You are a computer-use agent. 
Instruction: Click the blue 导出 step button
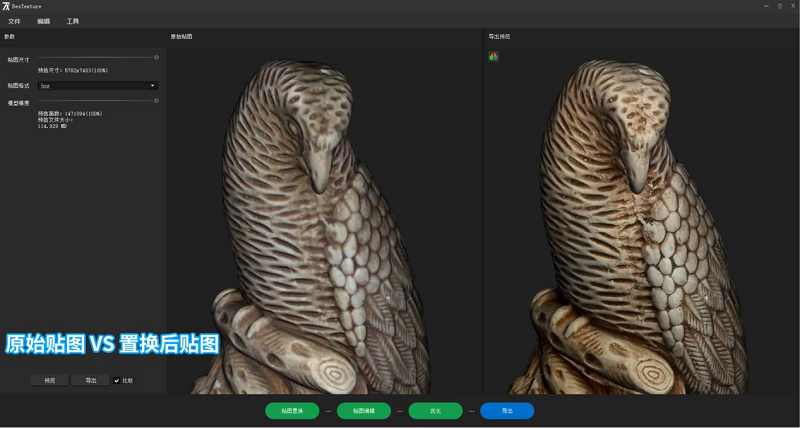point(507,411)
